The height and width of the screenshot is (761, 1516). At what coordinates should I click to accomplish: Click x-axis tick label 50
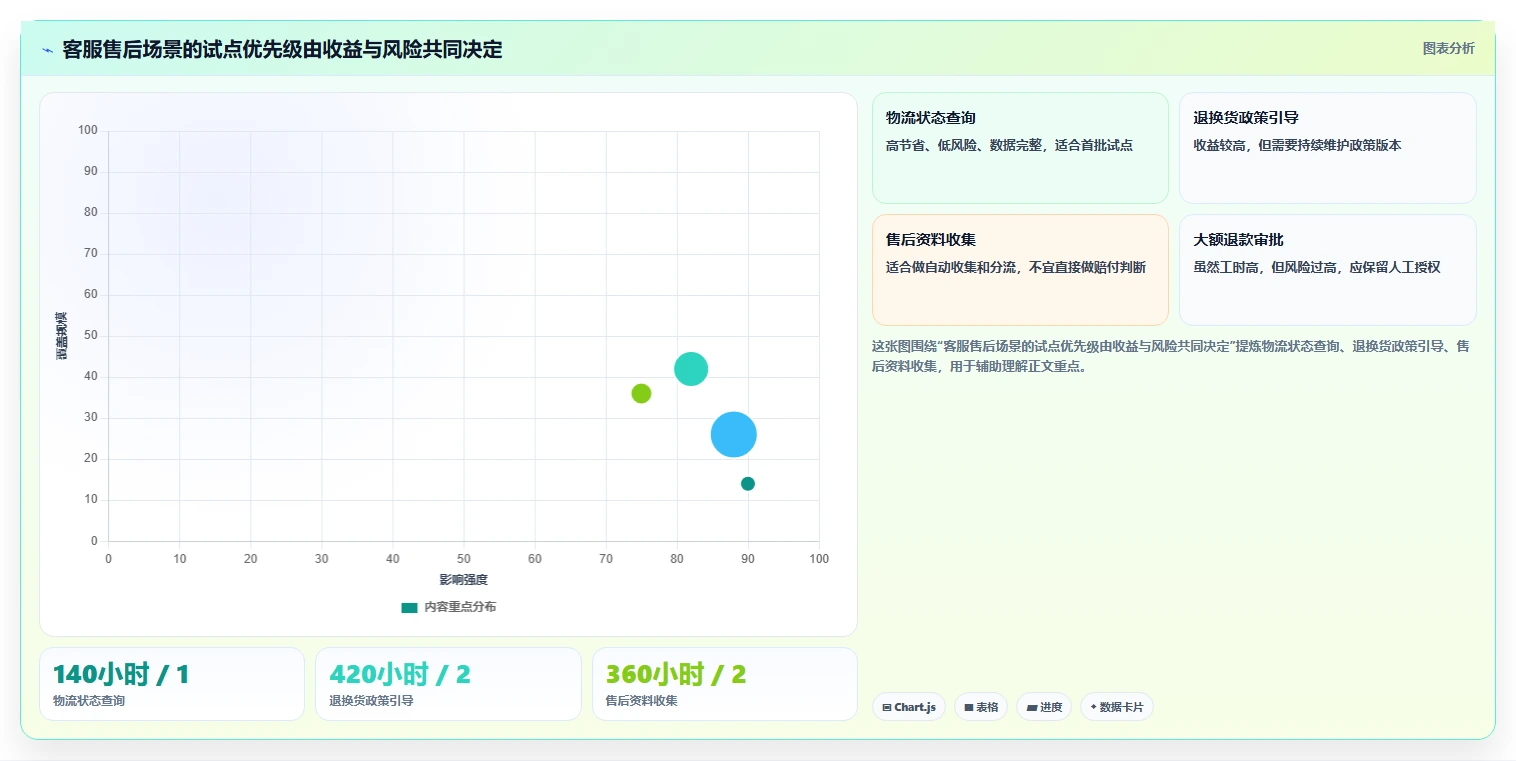coord(463,559)
